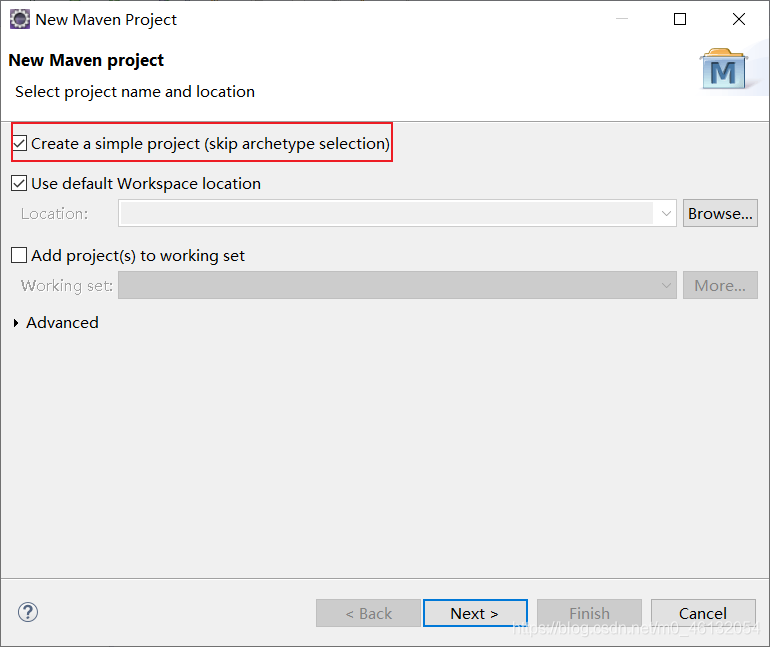The height and width of the screenshot is (647, 770).
Task: Uncheck Create a simple project checkbox
Action: point(20,144)
